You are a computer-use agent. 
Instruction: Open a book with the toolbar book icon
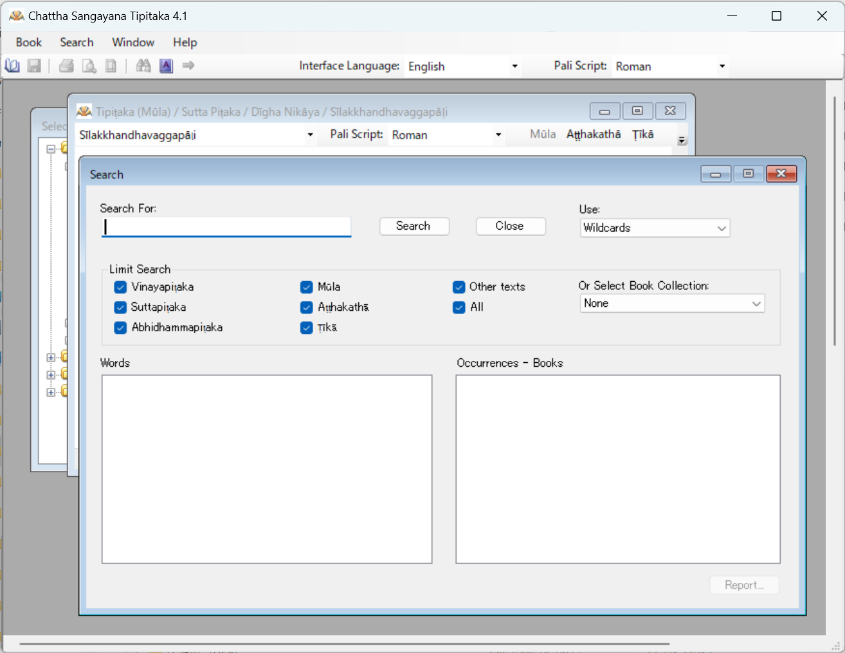(12, 66)
